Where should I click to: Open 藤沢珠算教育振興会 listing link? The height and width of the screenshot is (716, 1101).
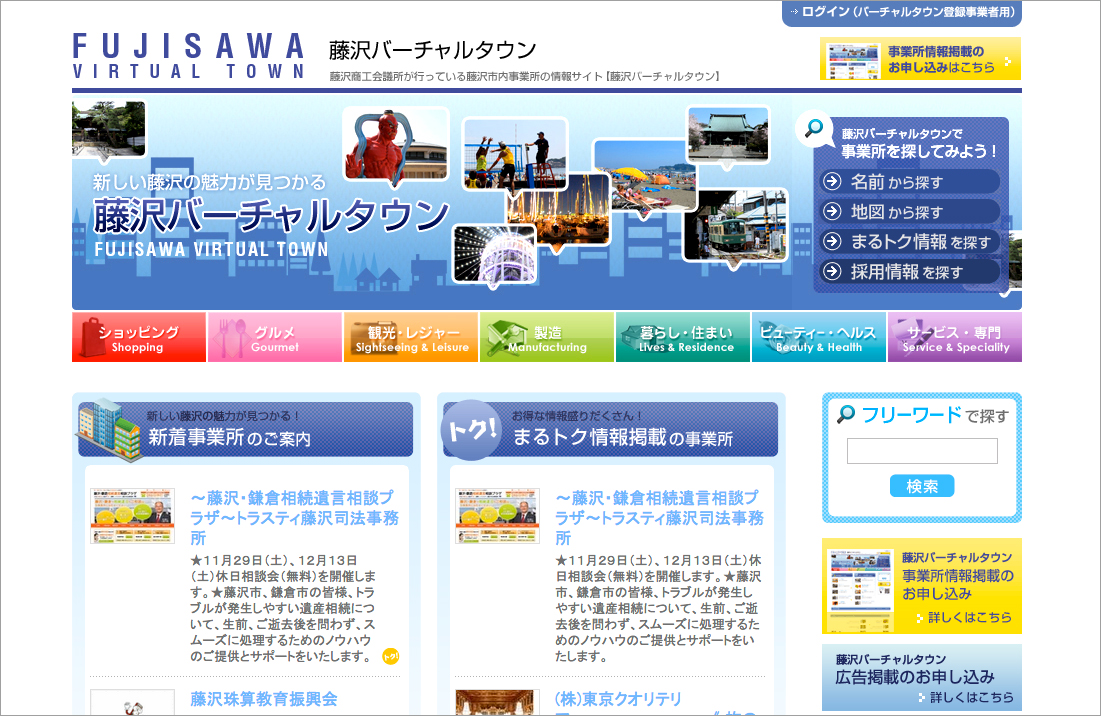(x=264, y=699)
